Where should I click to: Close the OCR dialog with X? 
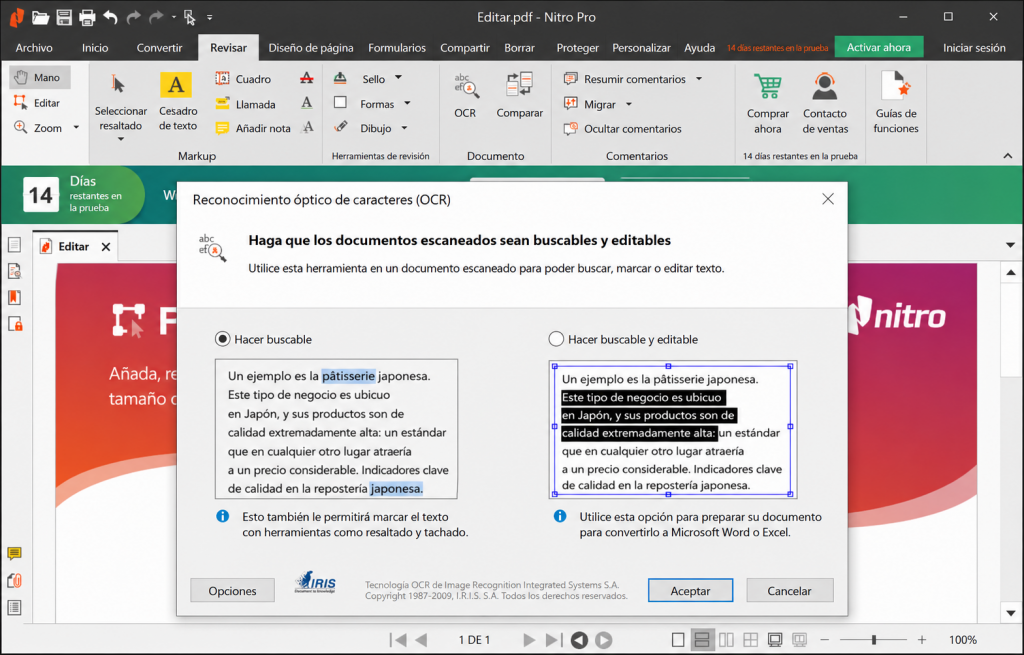(827, 199)
